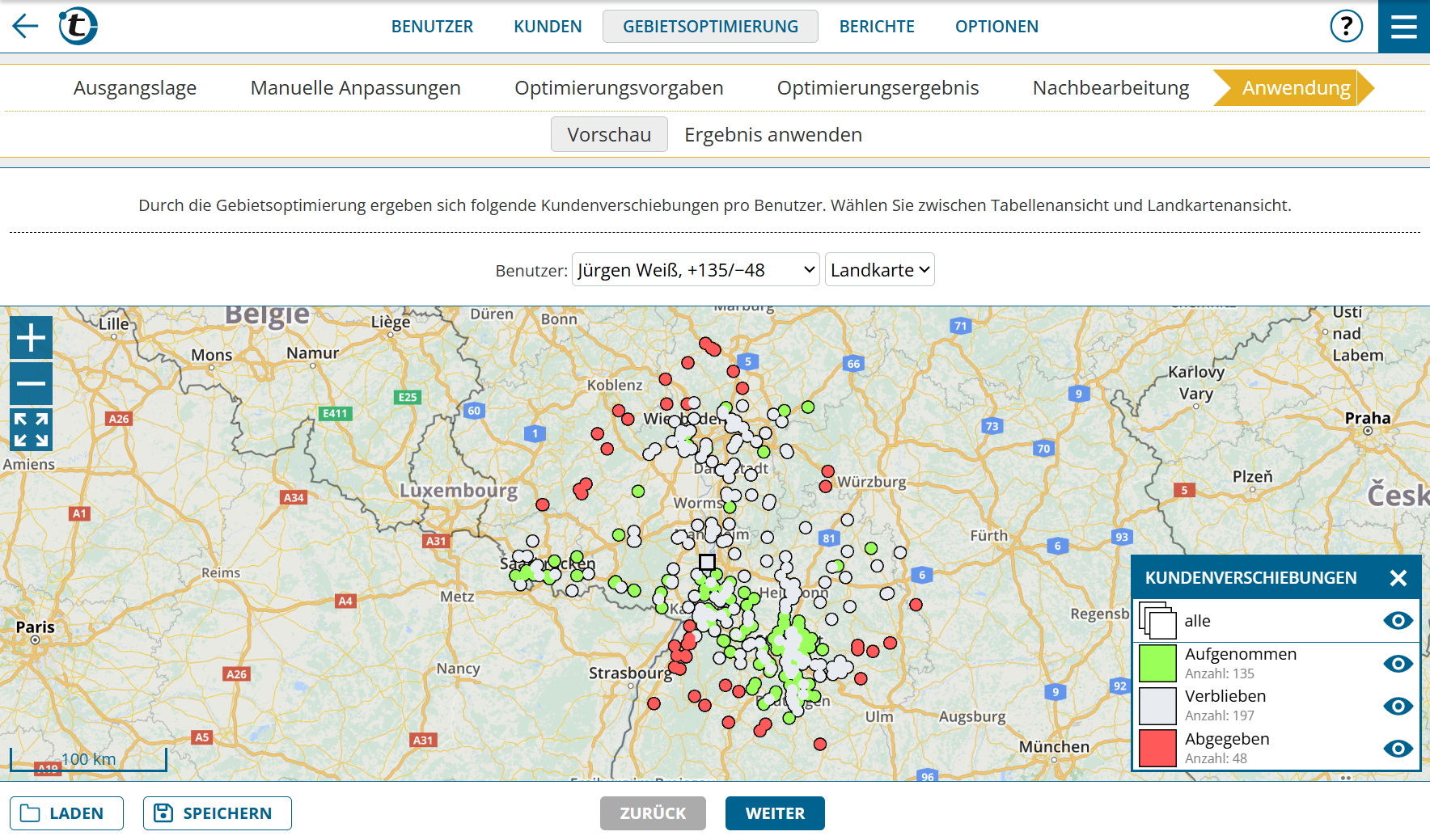The image size is (1430, 840).
Task: Zoom in on the map
Action: pos(32,337)
